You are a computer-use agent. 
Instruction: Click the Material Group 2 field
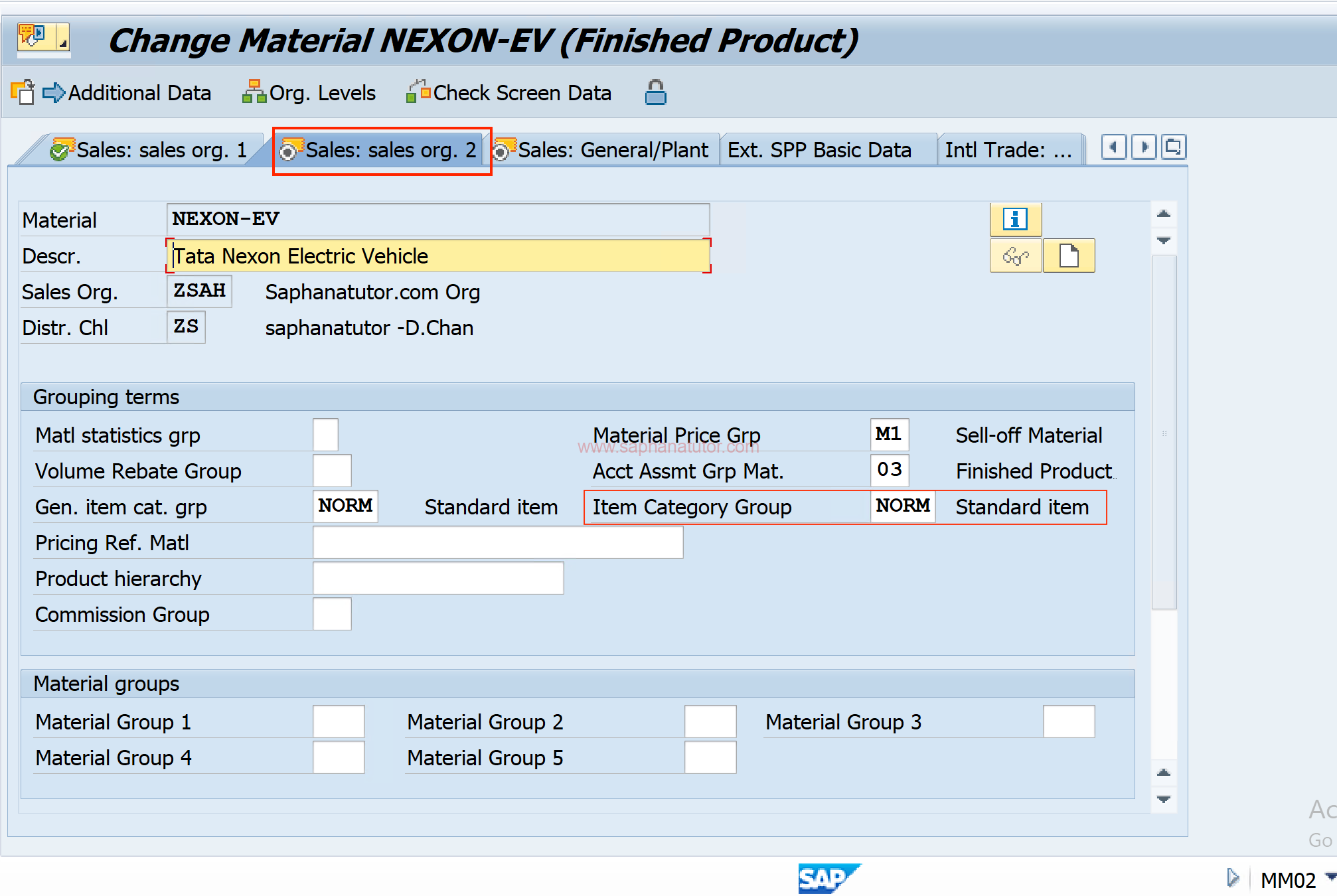click(x=710, y=721)
